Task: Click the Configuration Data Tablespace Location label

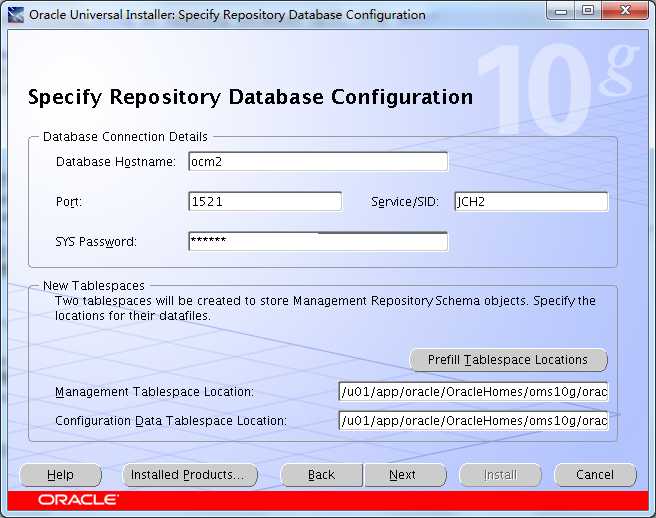Action: [171, 421]
